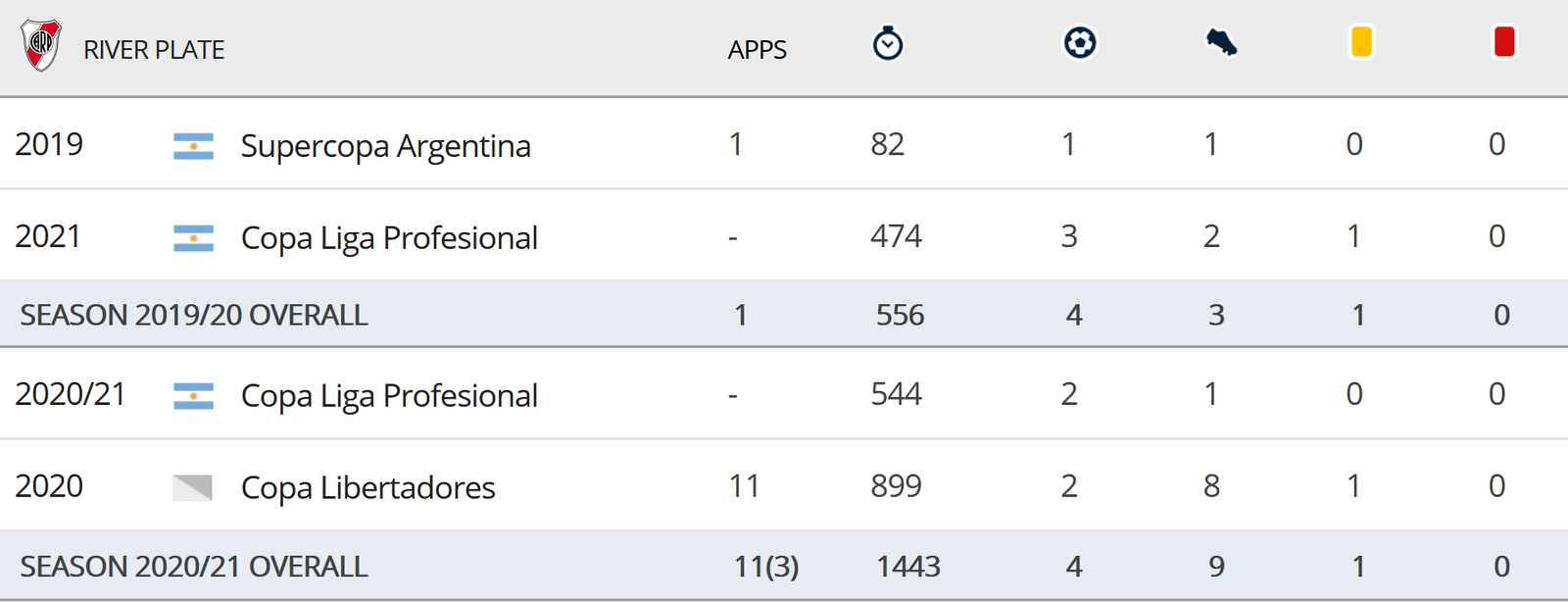Select the RIVER PLATE team name
The height and width of the screenshot is (603, 1568).
click(154, 50)
